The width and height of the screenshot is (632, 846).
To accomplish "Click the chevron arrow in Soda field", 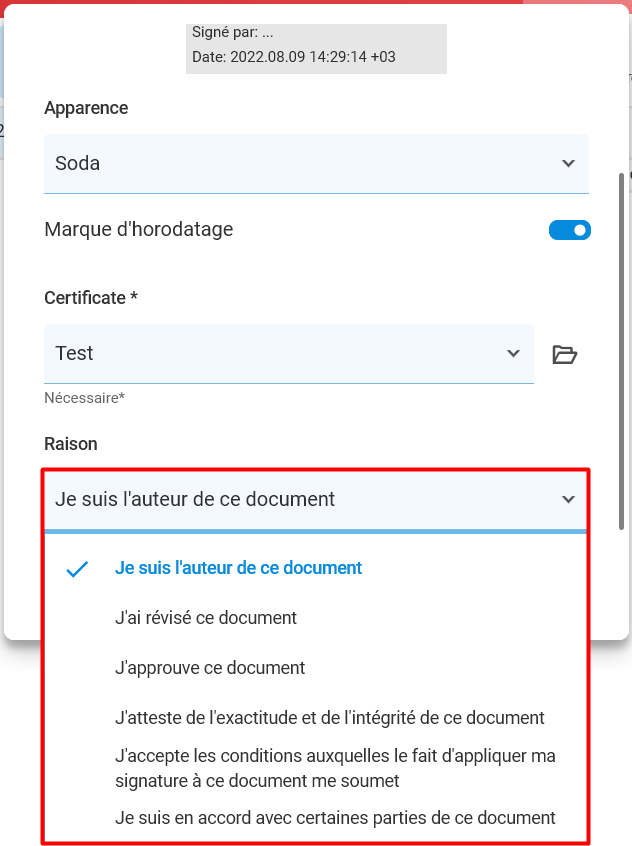I will [x=568, y=163].
